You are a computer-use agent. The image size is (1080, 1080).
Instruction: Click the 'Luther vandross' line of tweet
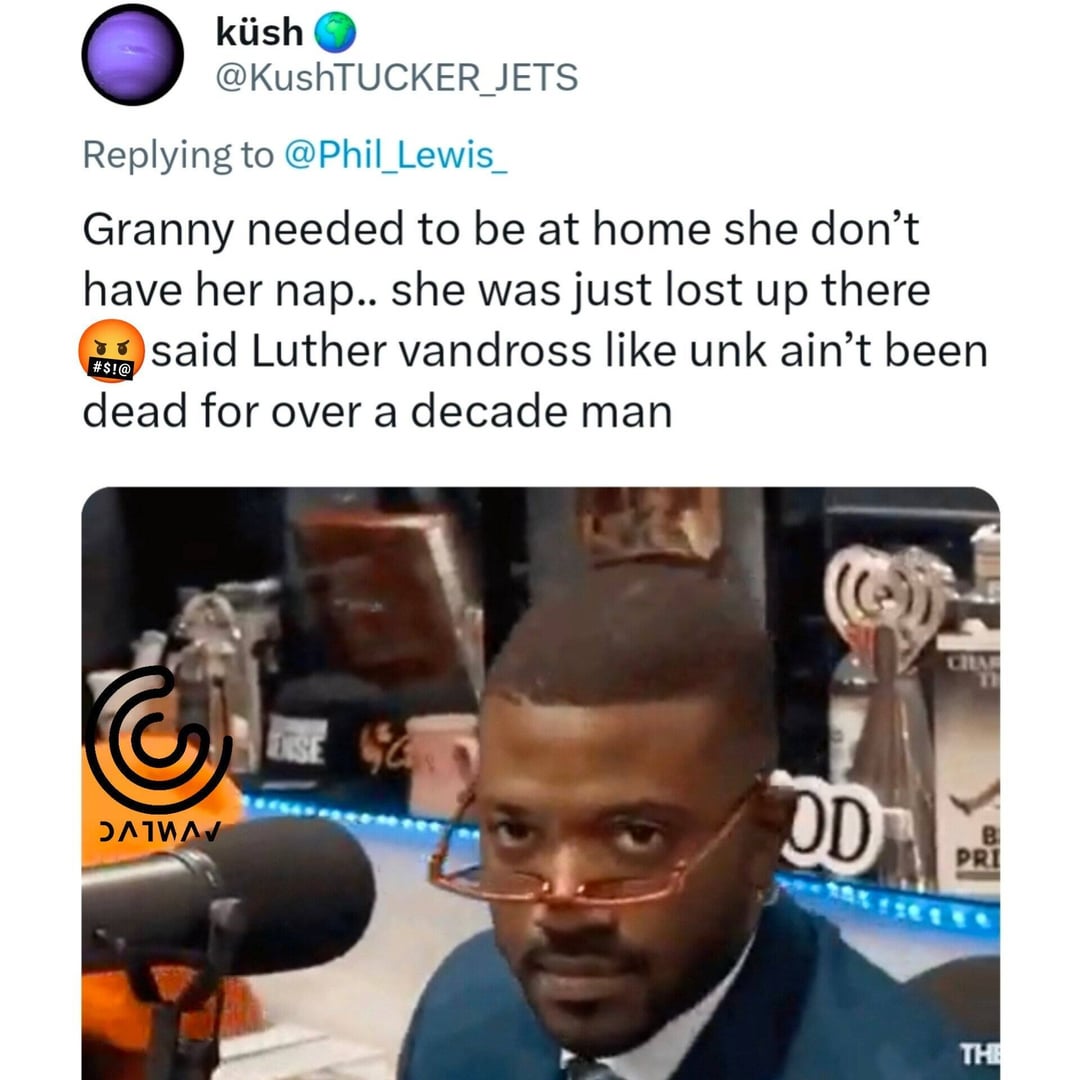tap(569, 351)
